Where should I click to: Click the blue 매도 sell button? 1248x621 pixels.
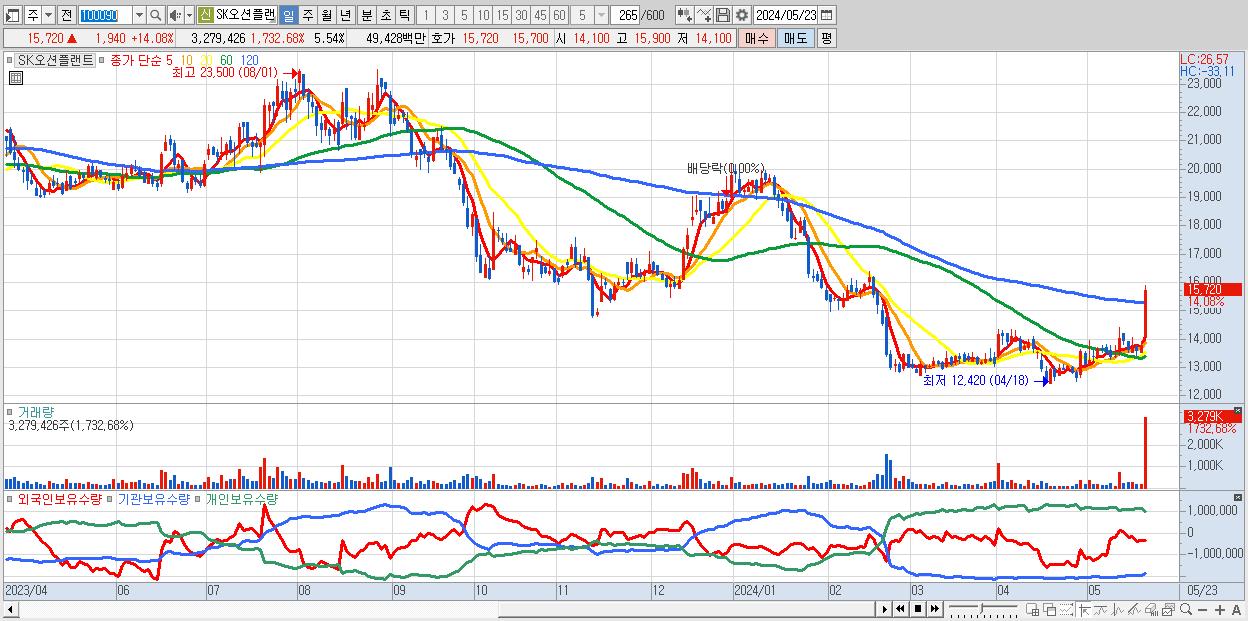795,38
